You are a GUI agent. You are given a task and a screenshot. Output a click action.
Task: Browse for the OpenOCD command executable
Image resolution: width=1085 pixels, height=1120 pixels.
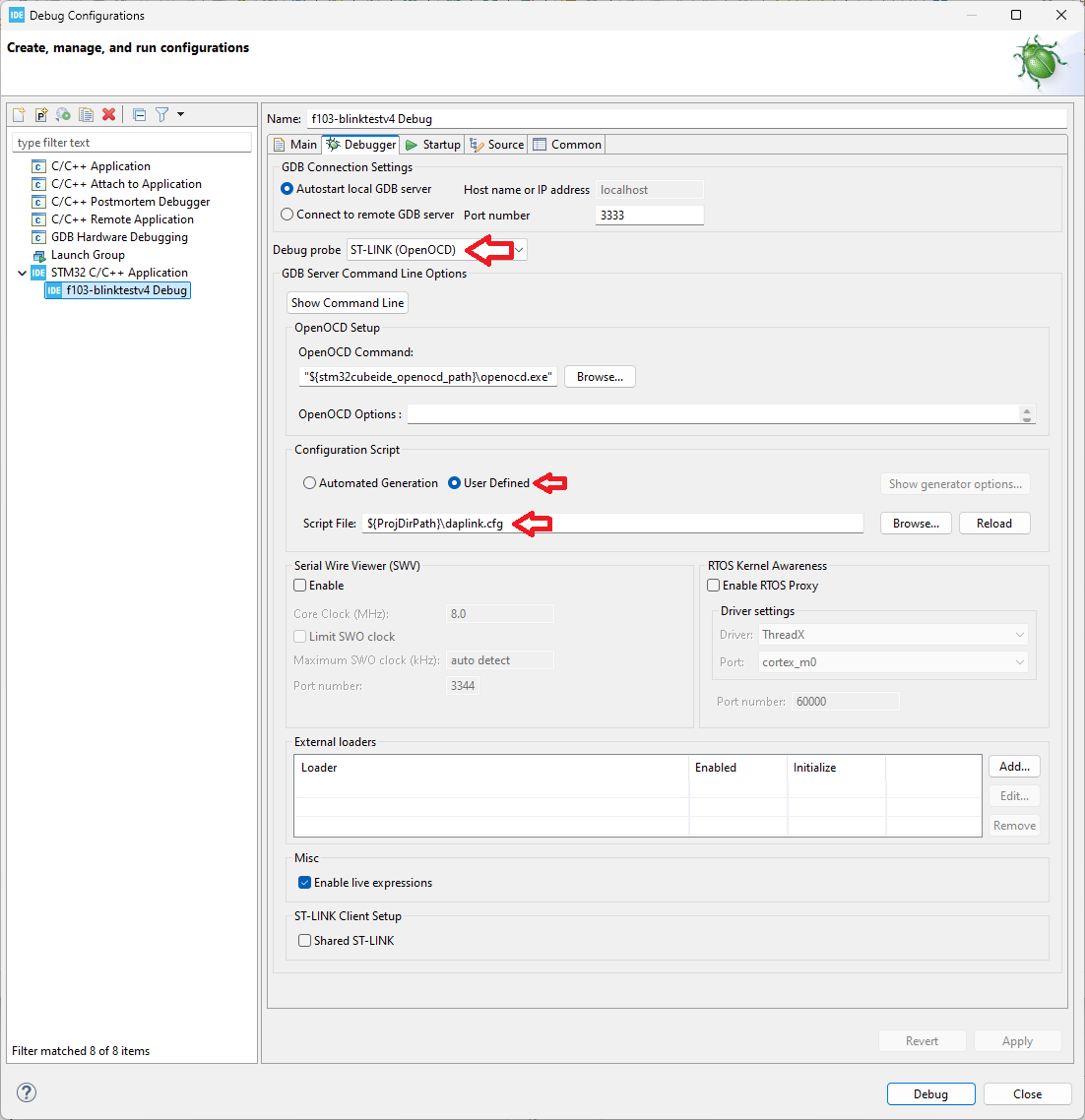[599, 376]
